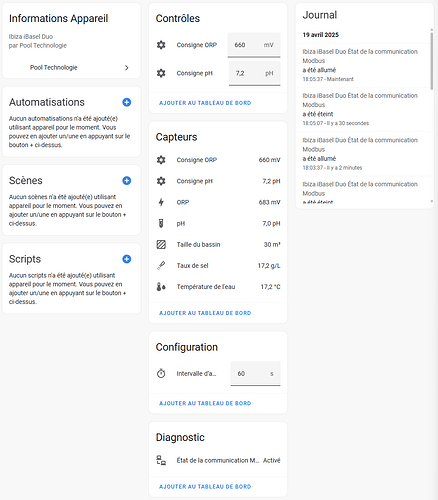Image resolution: width=438 pixels, height=500 pixels.
Task: Add a scene with the Scènes plus icon
Action: [x=127, y=181]
